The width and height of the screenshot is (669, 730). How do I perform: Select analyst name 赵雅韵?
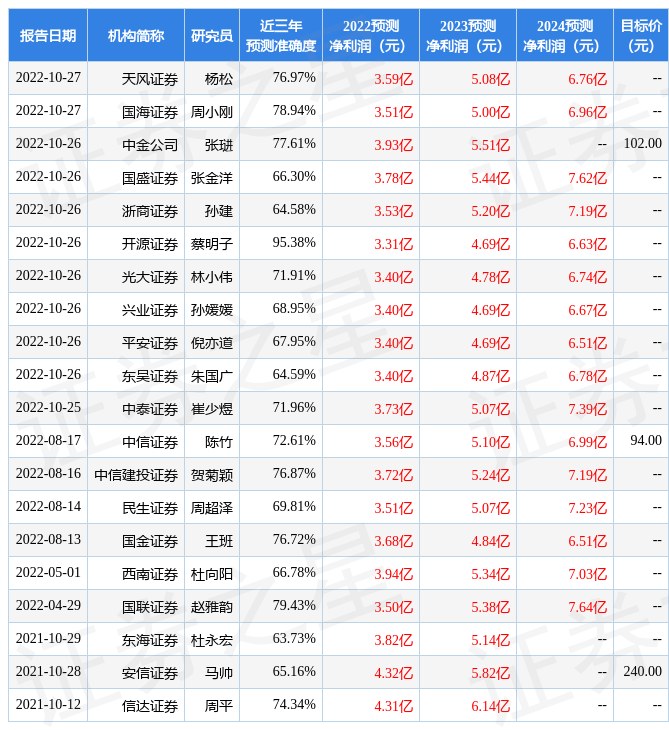click(212, 608)
